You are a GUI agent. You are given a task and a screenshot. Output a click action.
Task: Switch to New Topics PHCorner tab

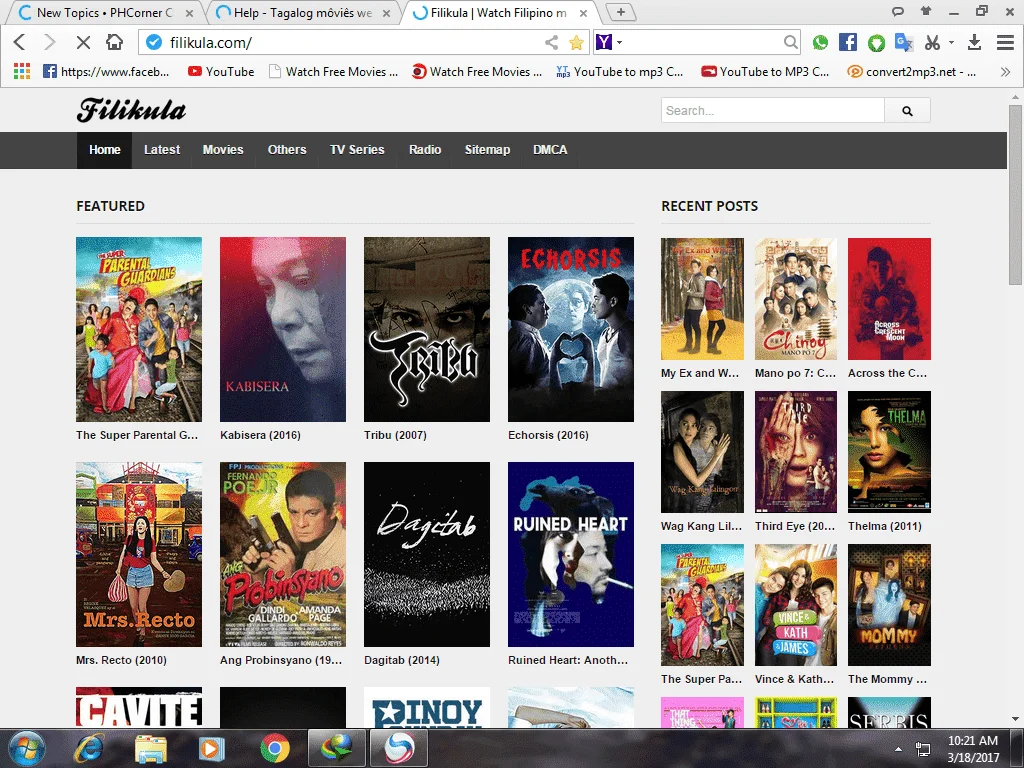coord(104,12)
